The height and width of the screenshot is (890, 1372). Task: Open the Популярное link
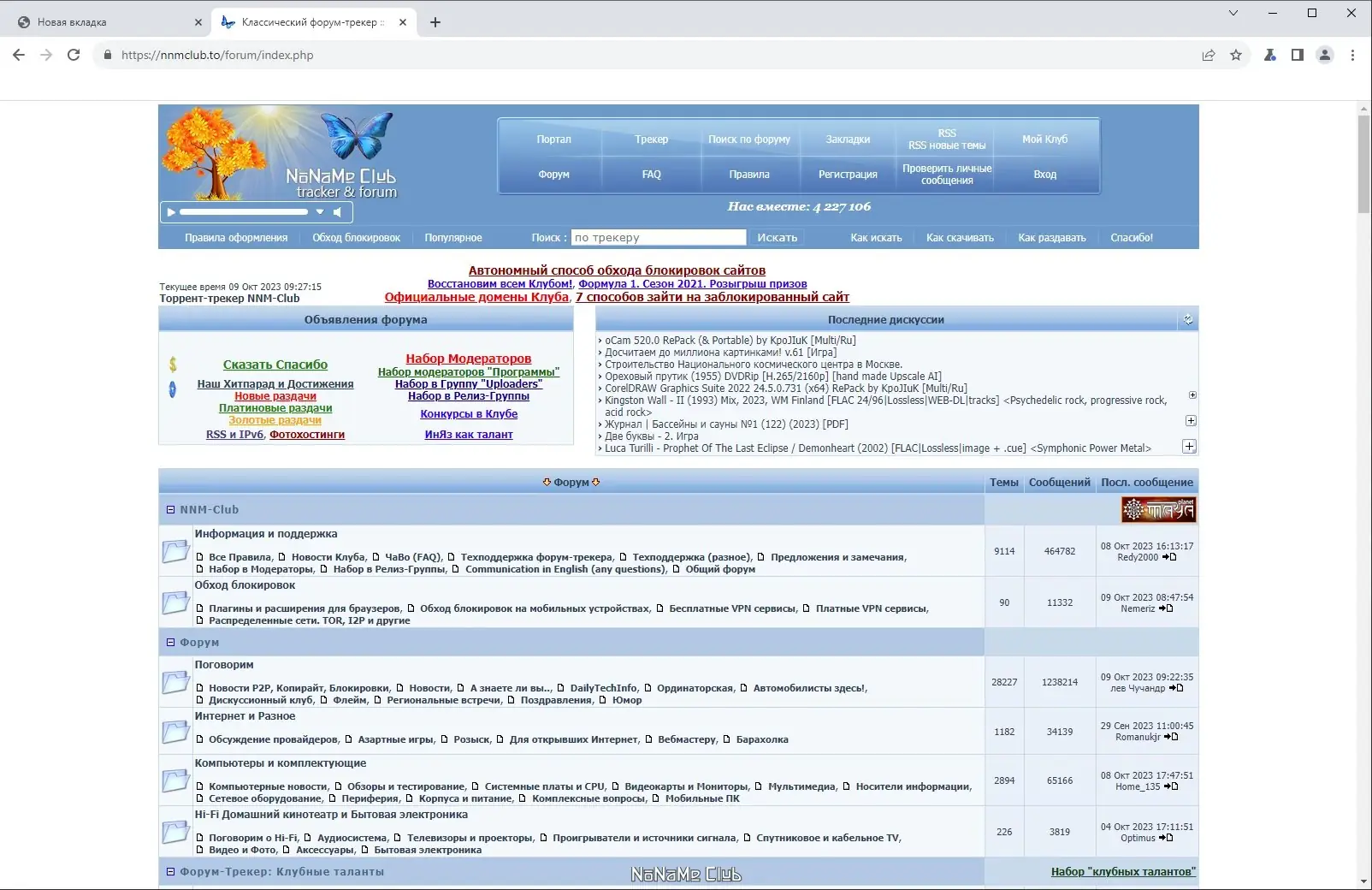[453, 237]
